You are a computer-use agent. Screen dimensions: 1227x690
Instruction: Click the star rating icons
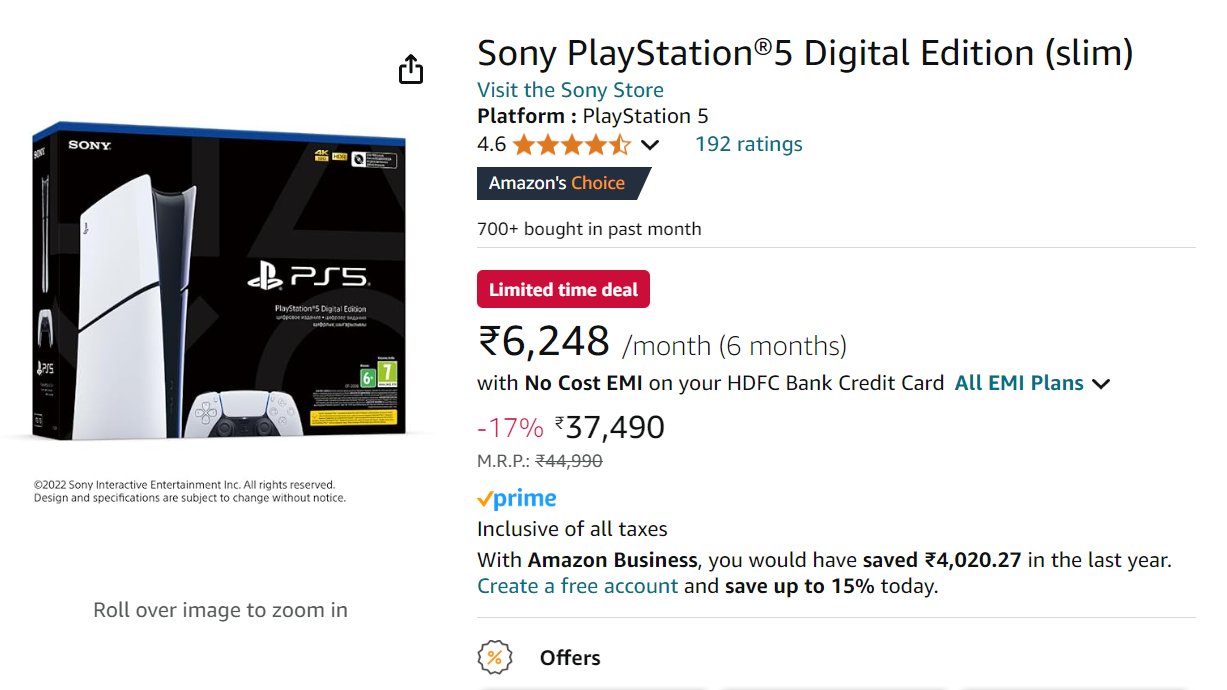[572, 145]
